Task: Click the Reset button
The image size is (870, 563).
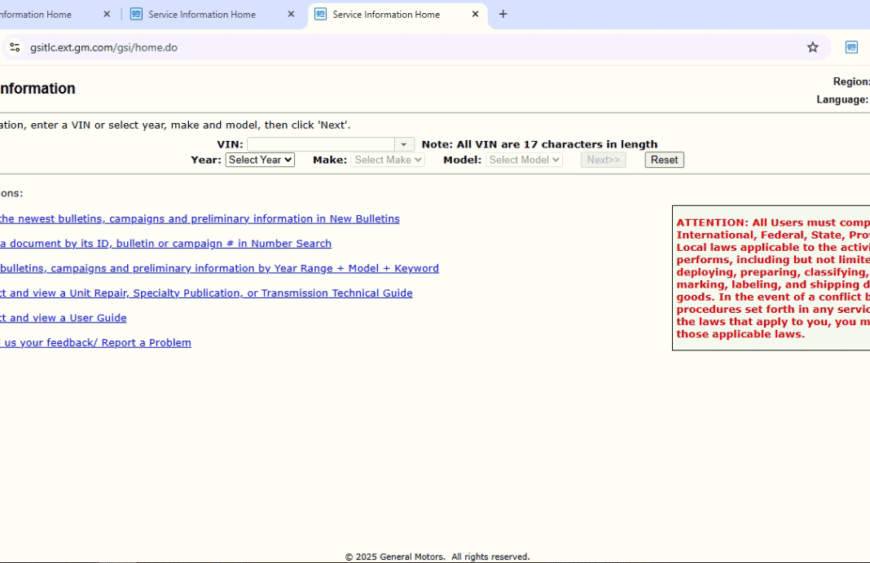Action: 664,160
